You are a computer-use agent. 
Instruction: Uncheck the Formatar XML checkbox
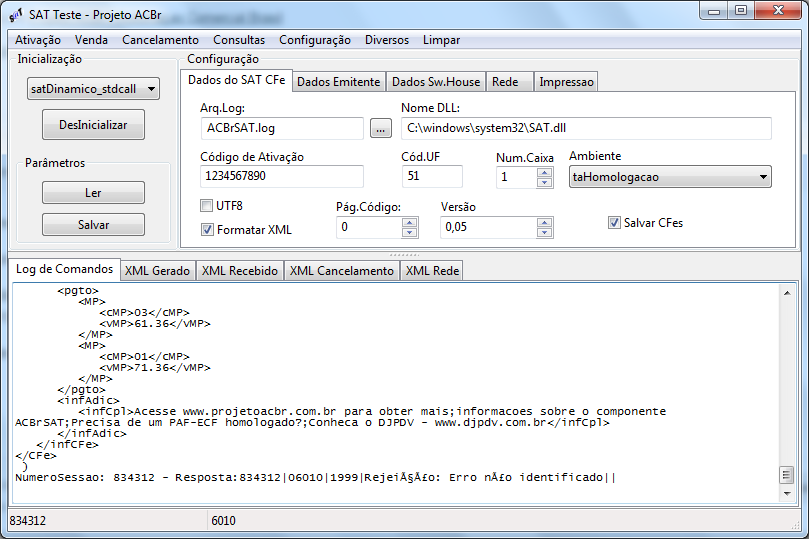[207, 230]
